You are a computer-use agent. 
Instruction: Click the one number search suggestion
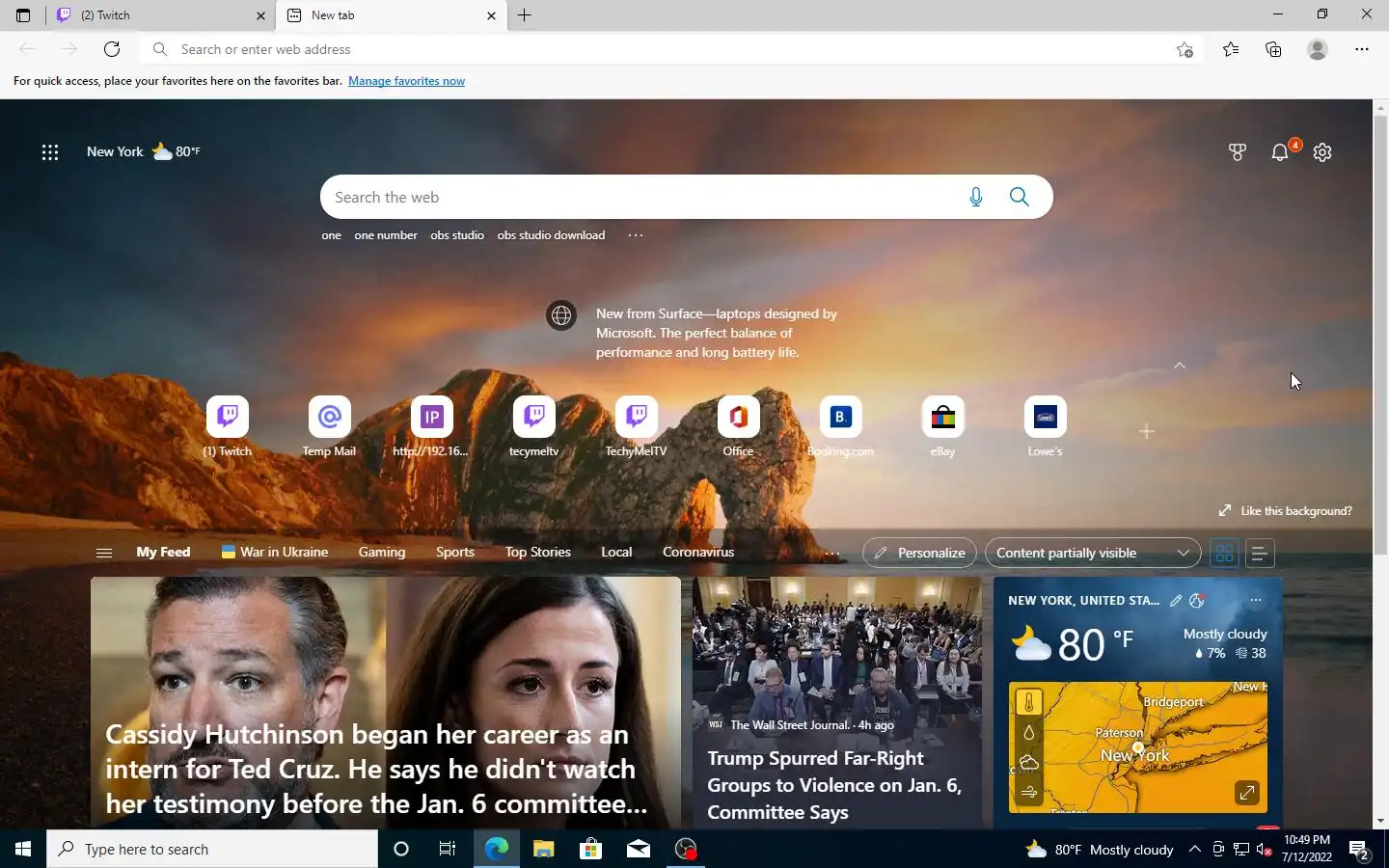(x=386, y=235)
